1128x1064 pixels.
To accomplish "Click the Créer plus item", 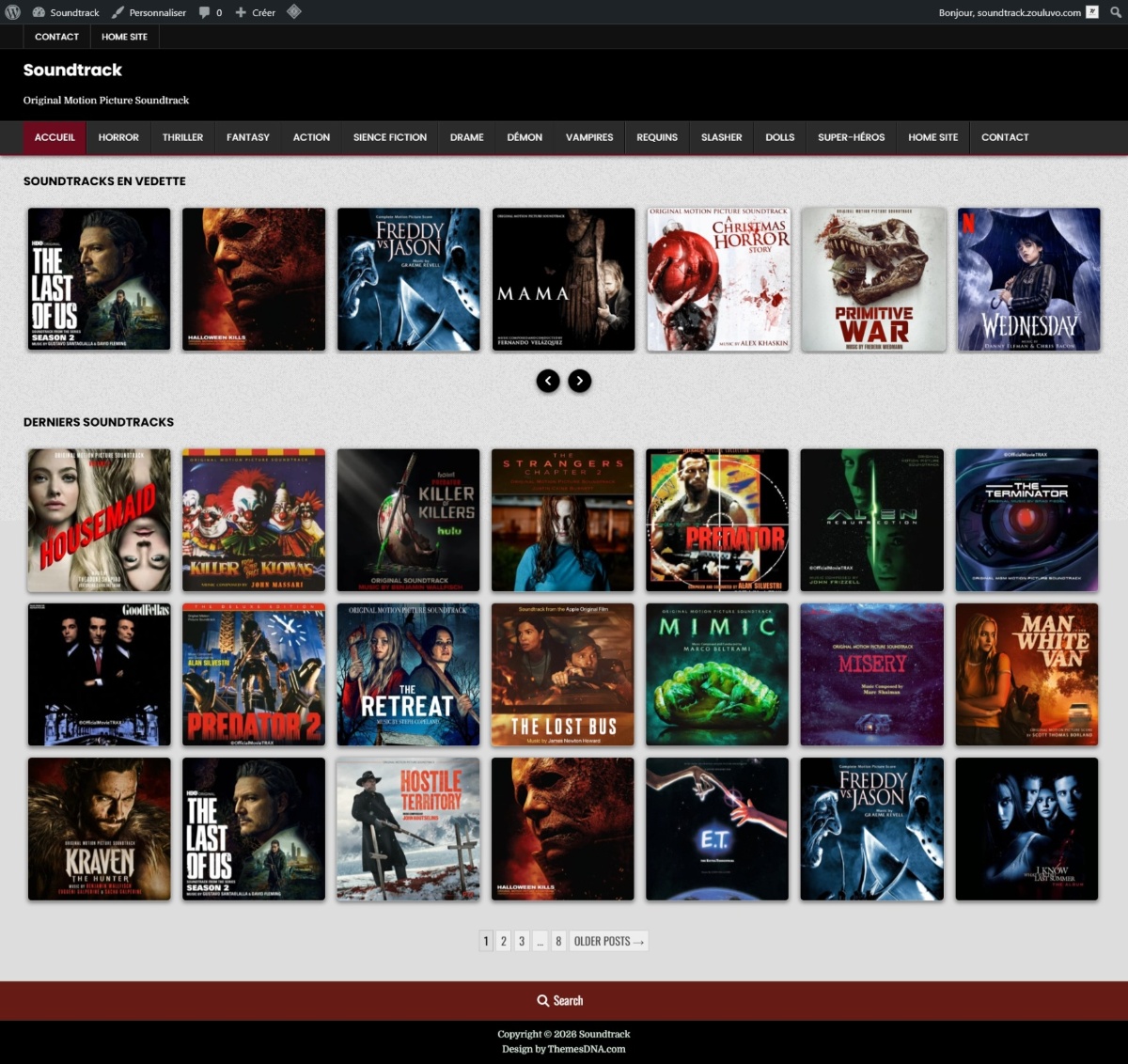I will (255, 12).
